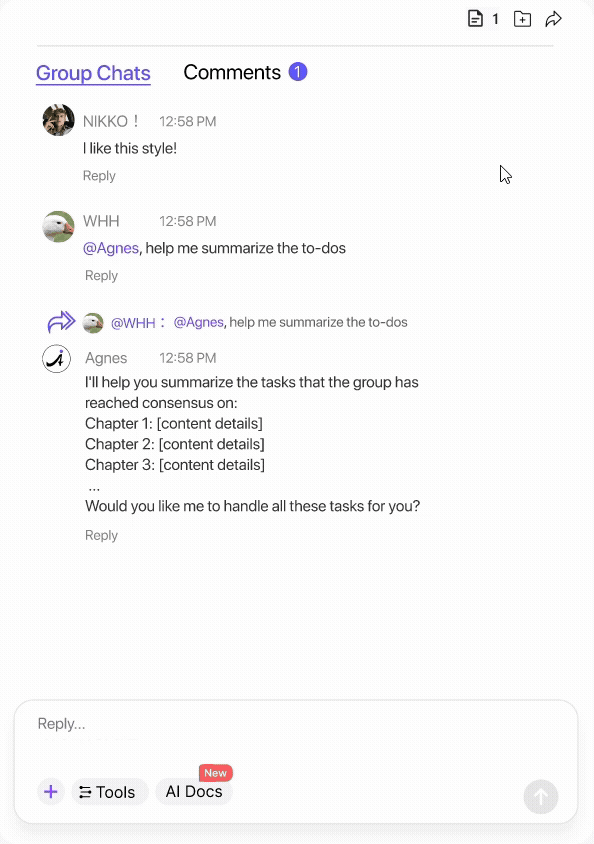Click Agnes's AI avatar icon
Screen dimensions: 594x844
tap(56, 358)
